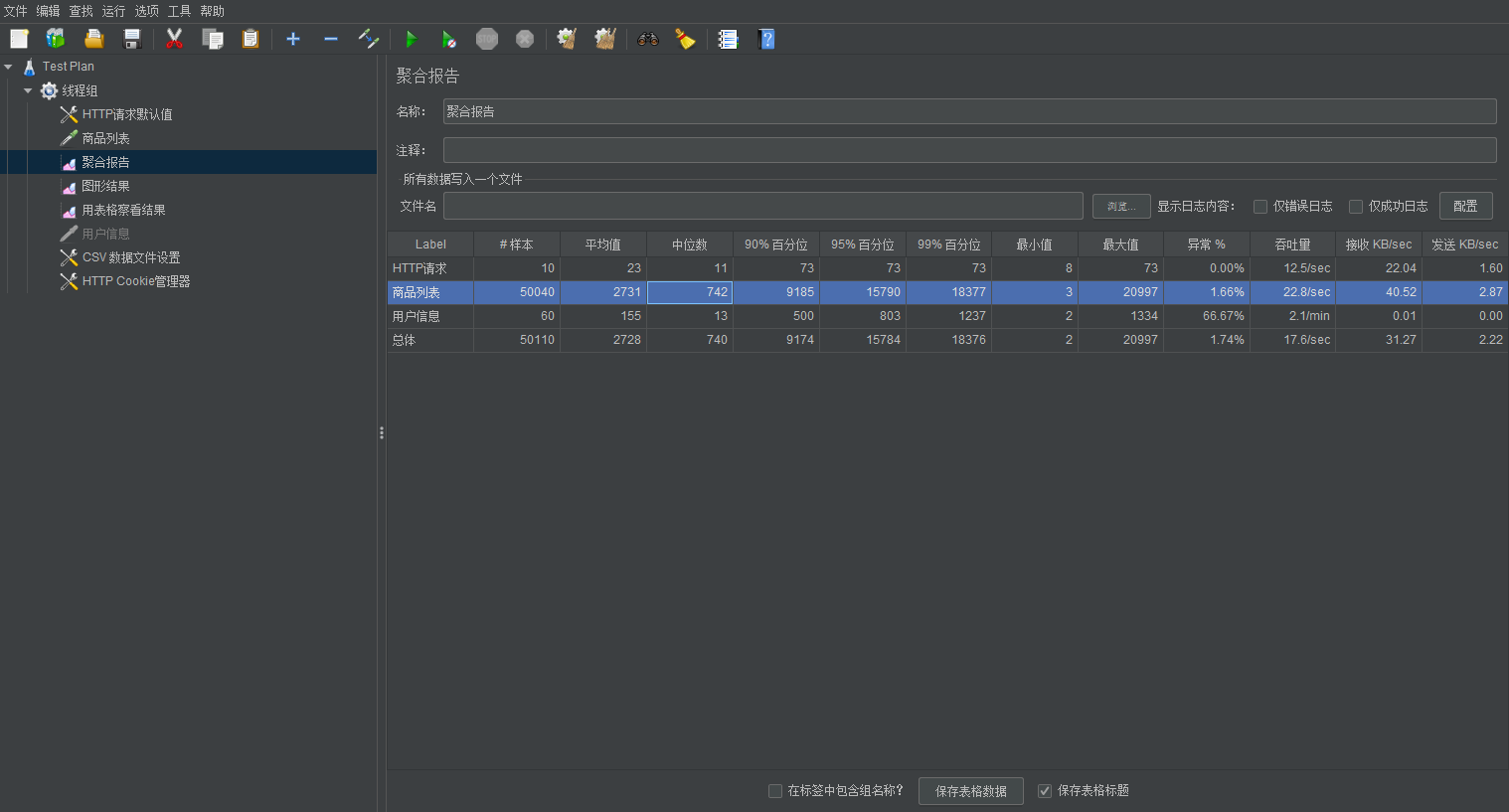Open the 帮助 menu
1509x812 pixels.
(x=212, y=11)
